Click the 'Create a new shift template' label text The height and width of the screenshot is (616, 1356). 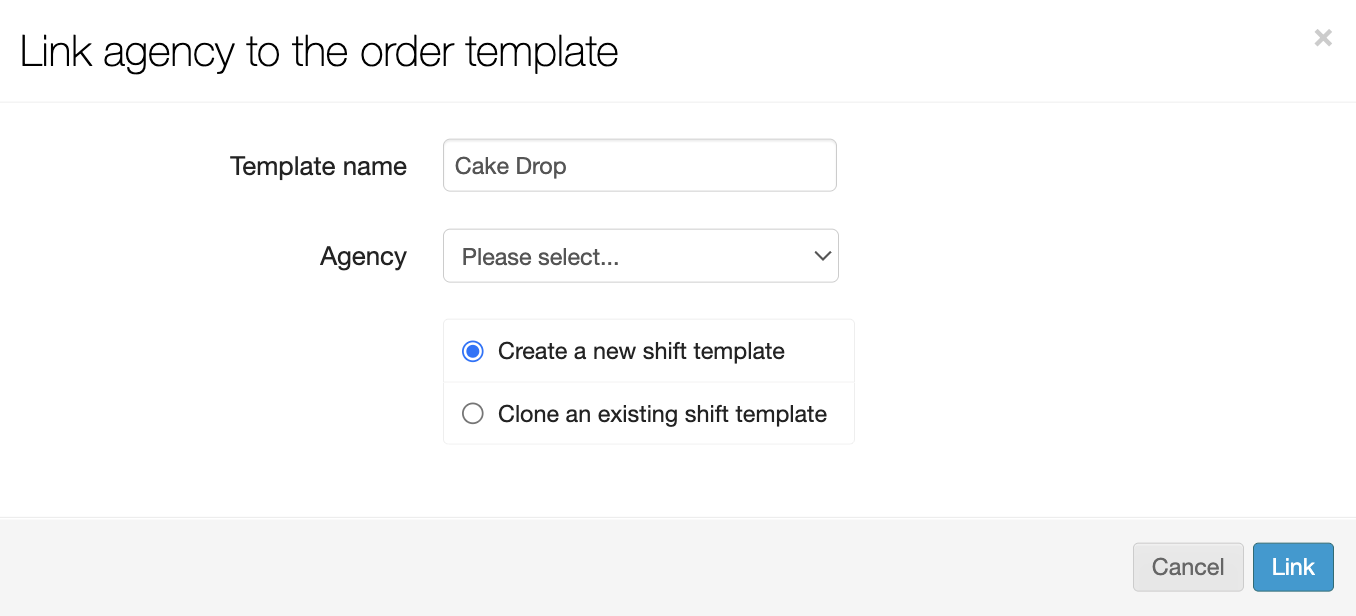(x=641, y=352)
